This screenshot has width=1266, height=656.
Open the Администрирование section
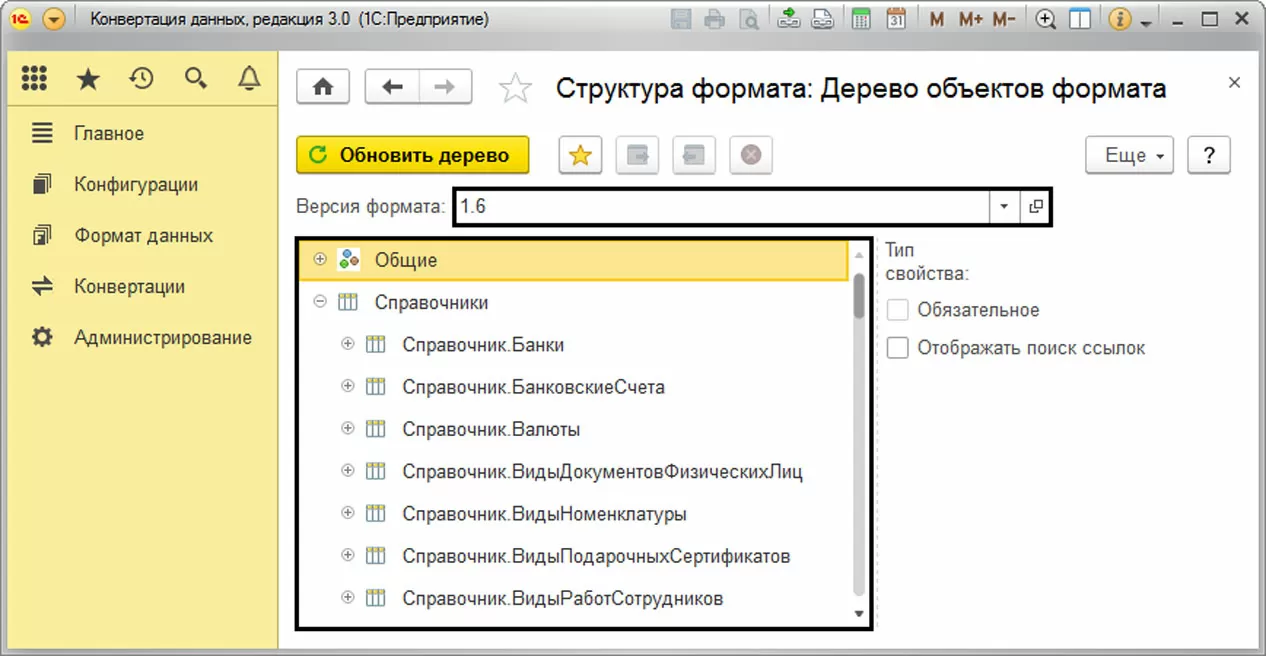pyautogui.click(x=163, y=337)
